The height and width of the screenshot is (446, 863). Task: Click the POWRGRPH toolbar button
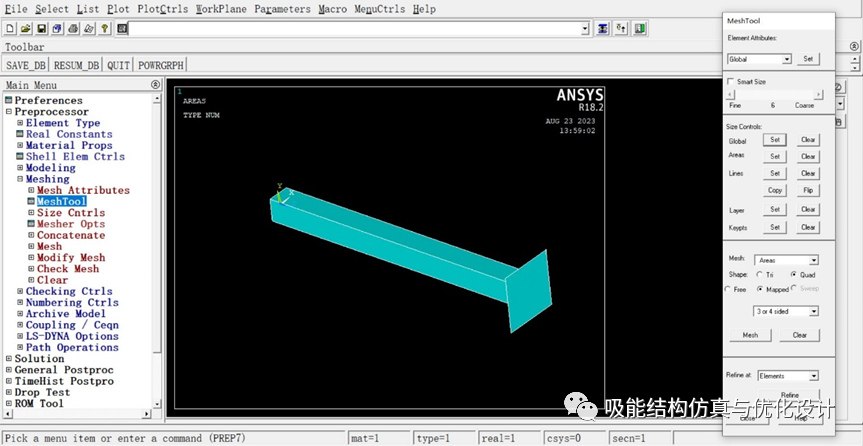(161, 65)
